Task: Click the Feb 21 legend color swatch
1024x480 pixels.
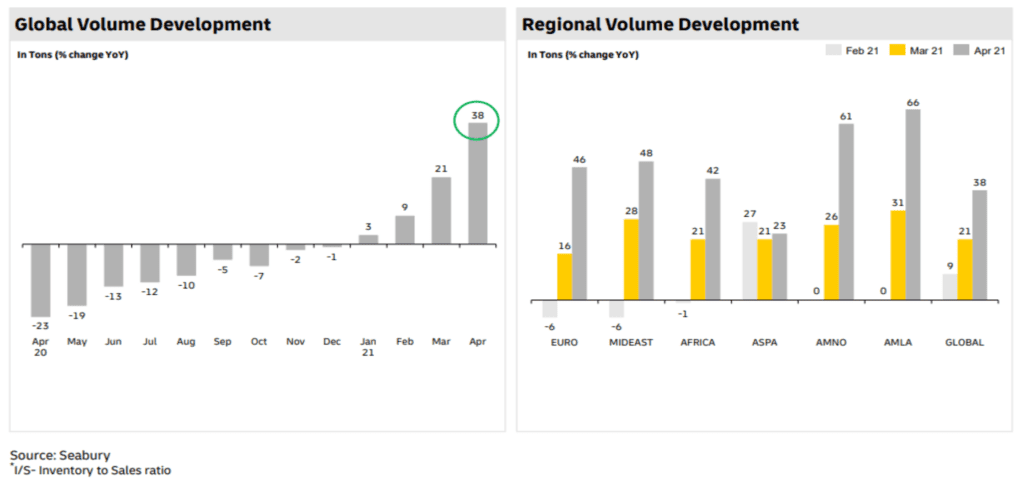Action: click(833, 52)
